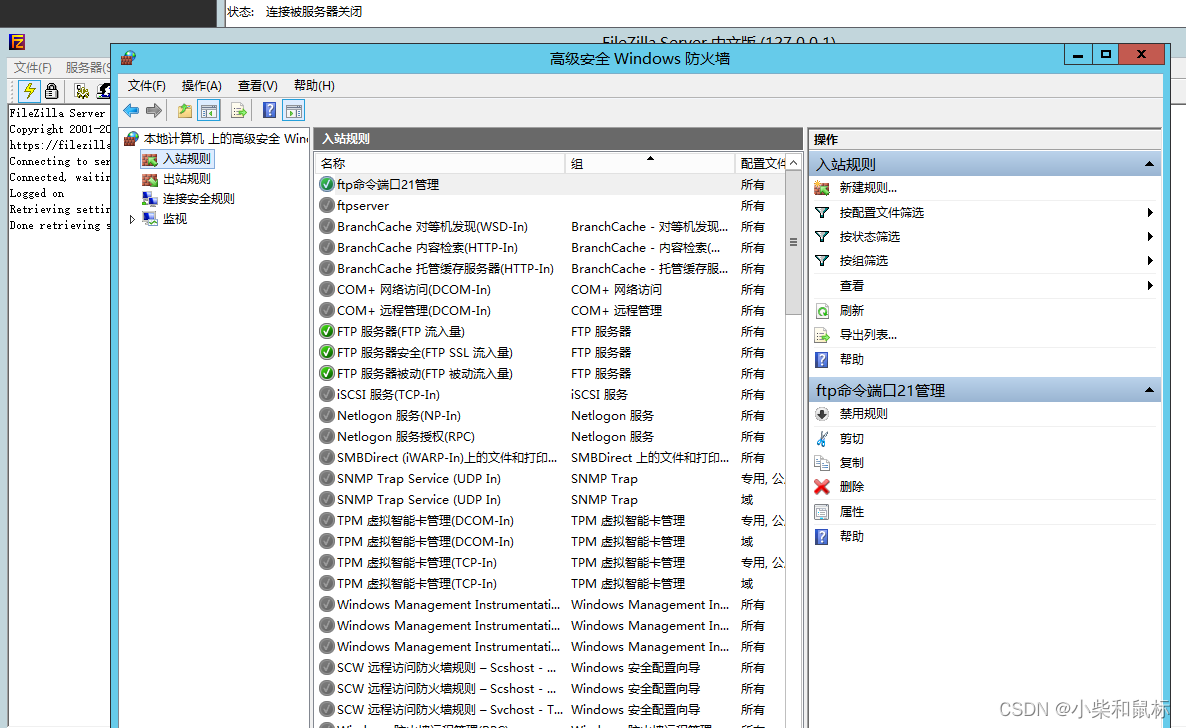
Task: Click 属性 action link
Action: tap(852, 512)
